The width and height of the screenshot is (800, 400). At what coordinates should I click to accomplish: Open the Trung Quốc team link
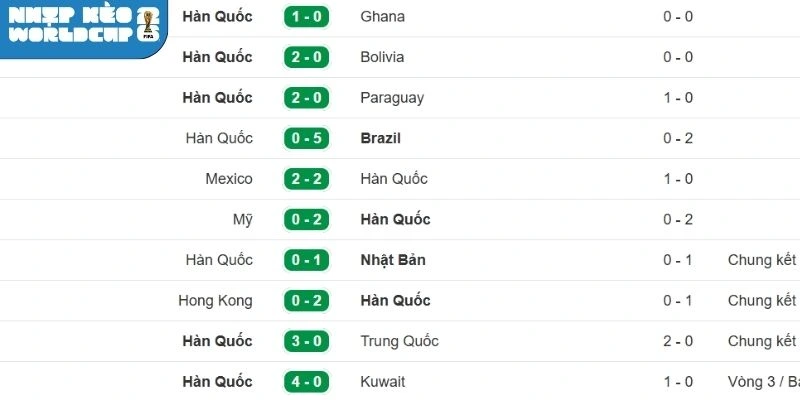pyautogui.click(x=399, y=341)
